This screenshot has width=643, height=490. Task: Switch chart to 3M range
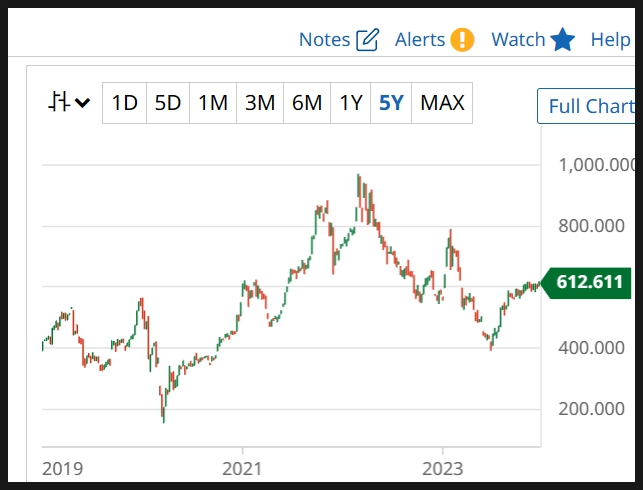point(260,103)
